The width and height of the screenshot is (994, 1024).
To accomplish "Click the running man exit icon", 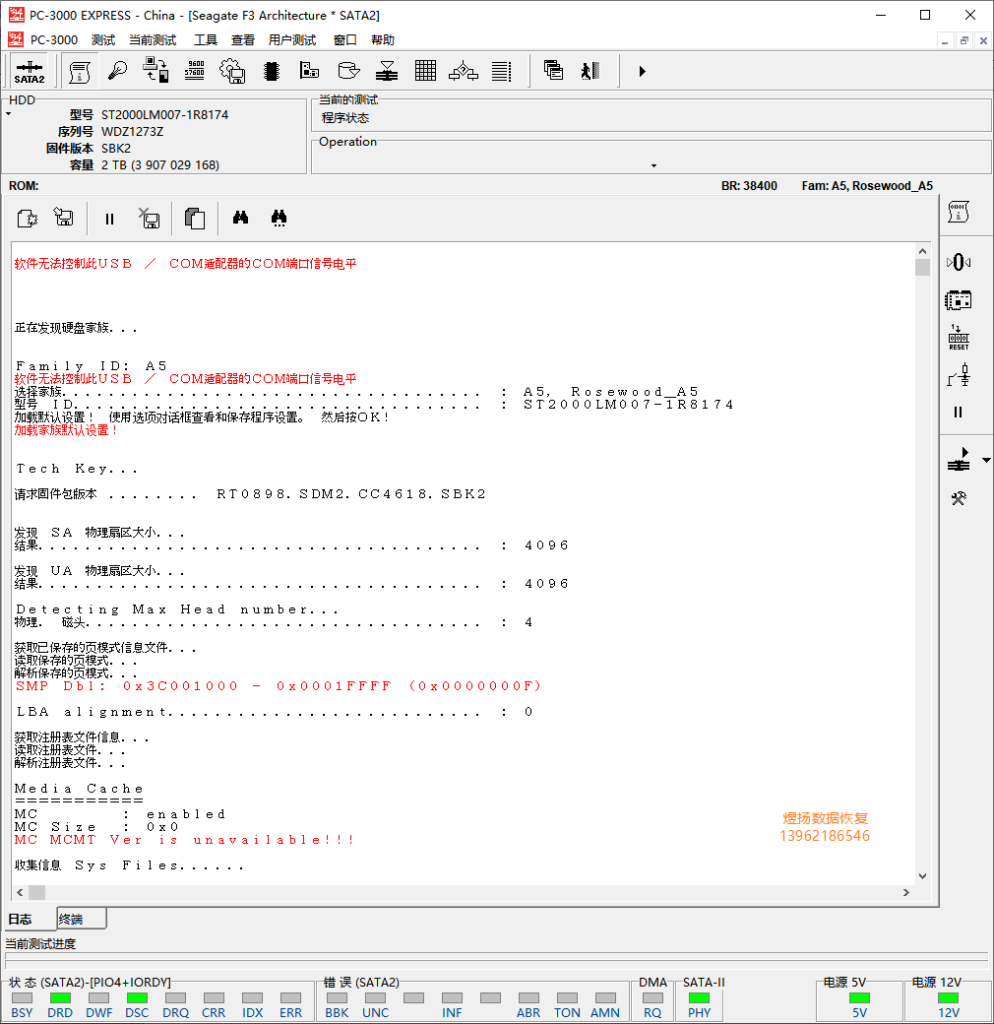I will (x=591, y=71).
